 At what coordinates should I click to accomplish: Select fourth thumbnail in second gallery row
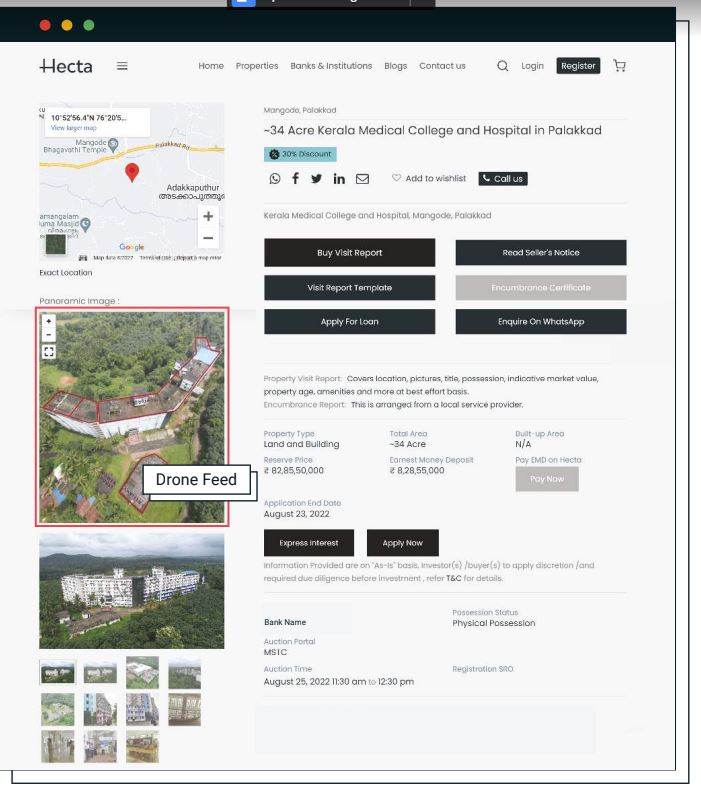[185, 709]
